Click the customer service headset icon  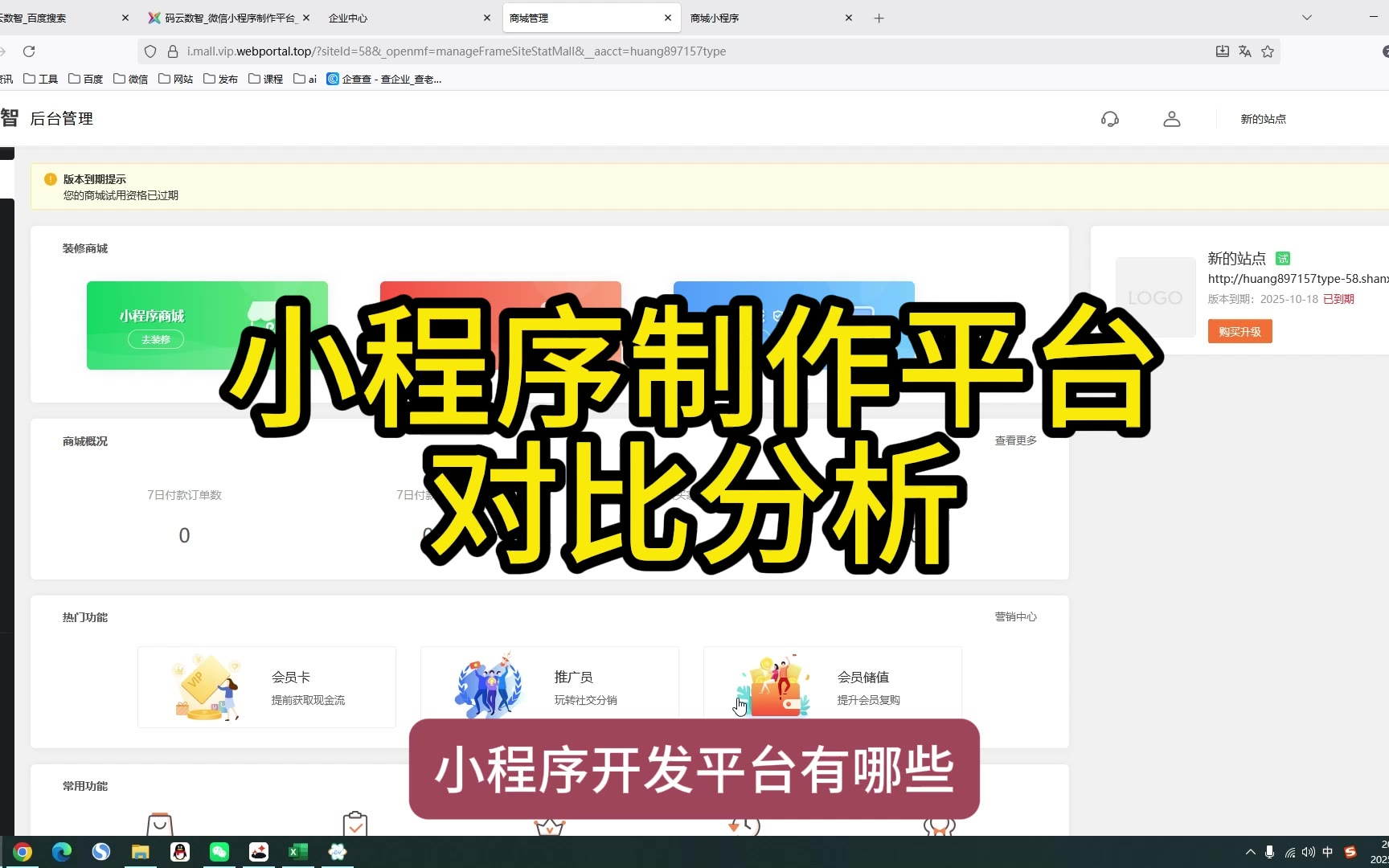click(1110, 119)
